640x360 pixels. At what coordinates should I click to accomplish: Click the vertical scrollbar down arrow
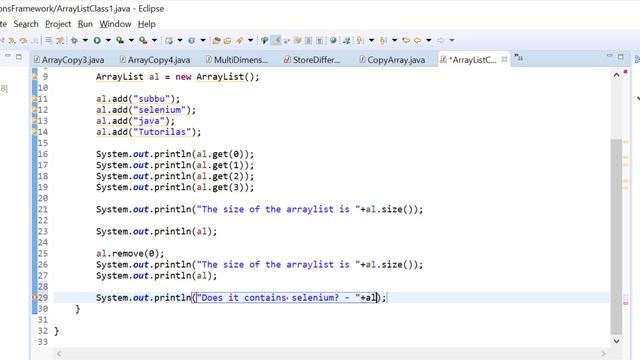[x=616, y=341]
